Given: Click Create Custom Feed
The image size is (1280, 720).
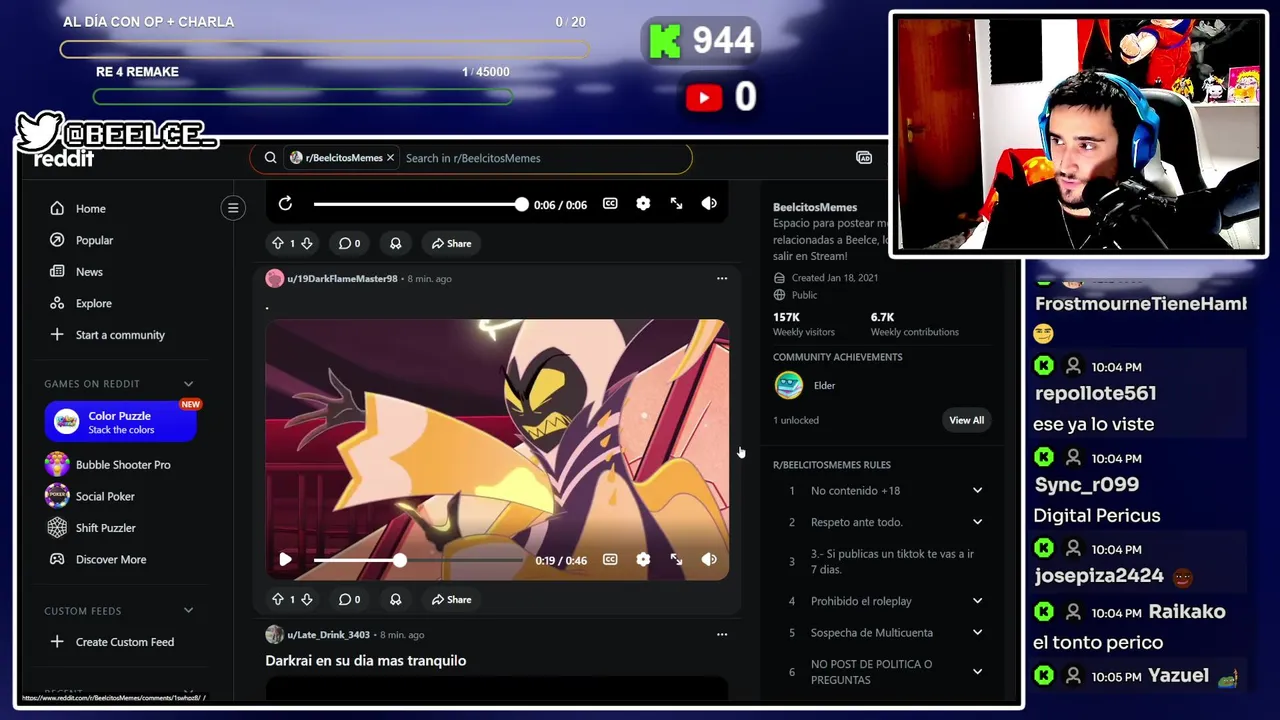Looking at the screenshot, I should 124,642.
